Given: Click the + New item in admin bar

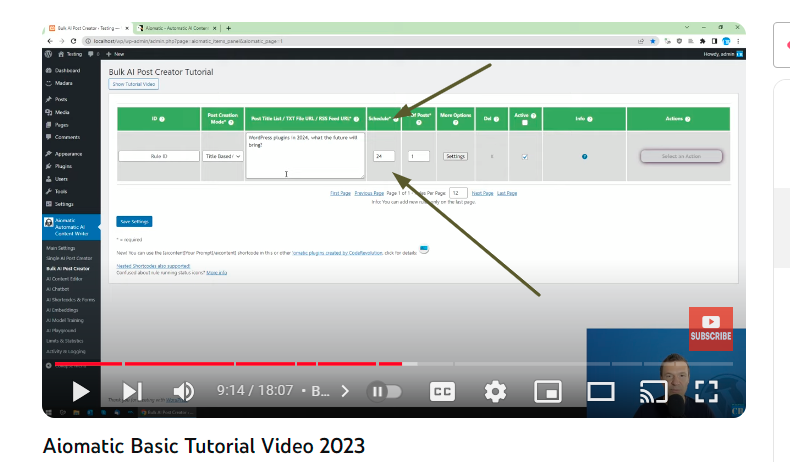Looking at the screenshot, I should 115,54.
